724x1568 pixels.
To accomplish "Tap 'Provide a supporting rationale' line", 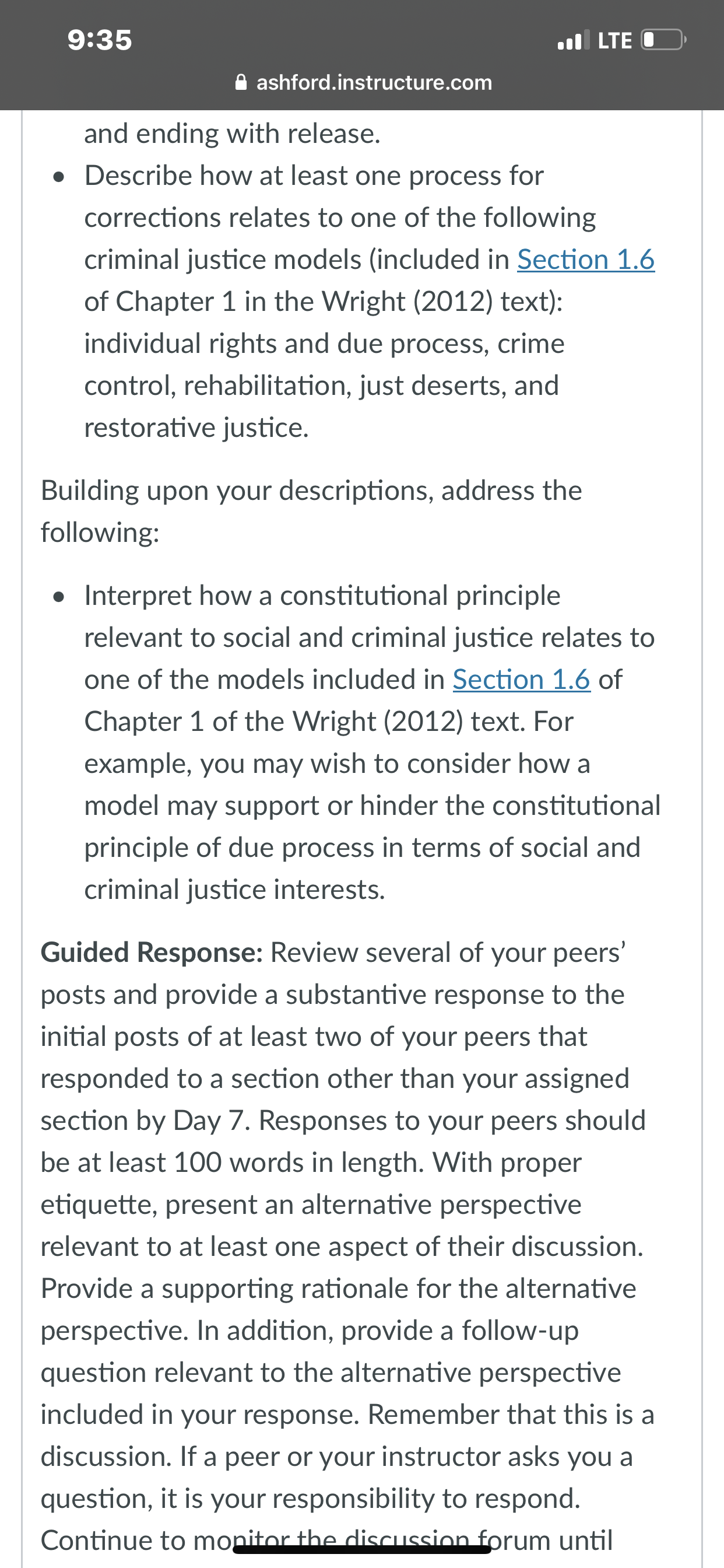I will pos(338,1289).
